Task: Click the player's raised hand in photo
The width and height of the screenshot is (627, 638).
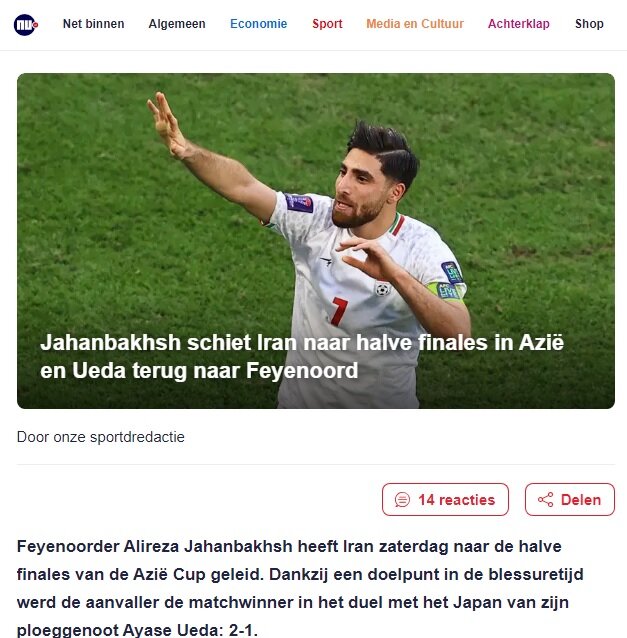Action: 167,125
